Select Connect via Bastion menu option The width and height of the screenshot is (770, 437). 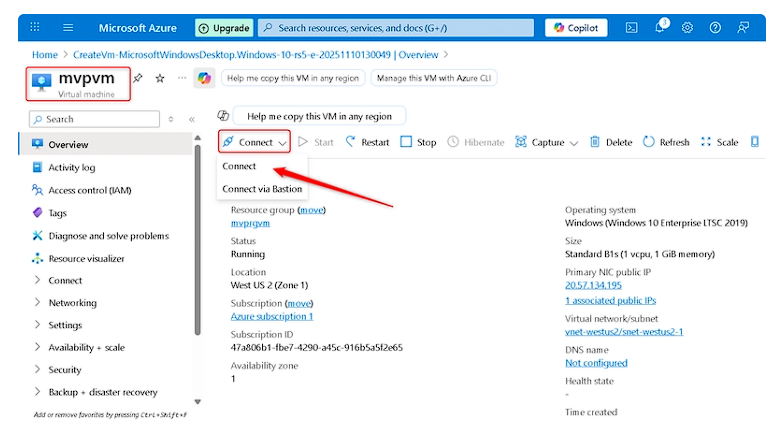click(x=261, y=189)
